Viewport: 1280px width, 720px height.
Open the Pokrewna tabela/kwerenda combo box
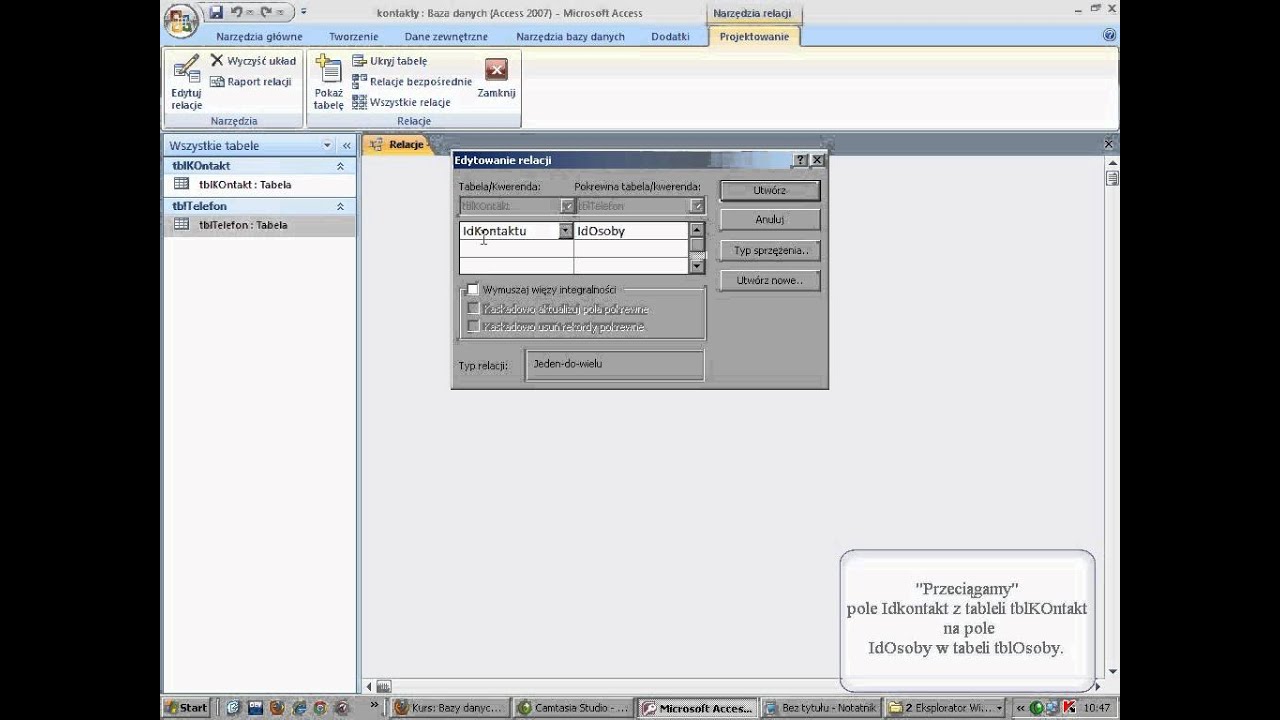pyautogui.click(x=640, y=206)
